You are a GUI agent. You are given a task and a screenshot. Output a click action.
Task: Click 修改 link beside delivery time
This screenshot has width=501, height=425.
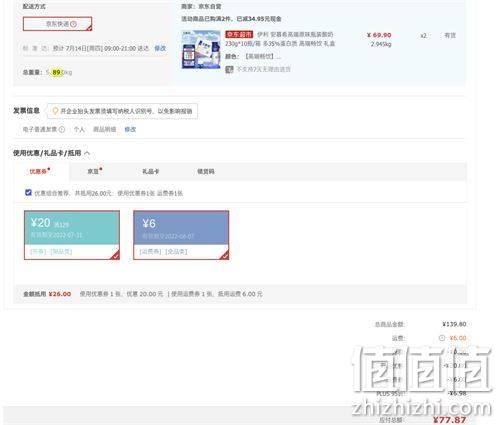[160, 48]
